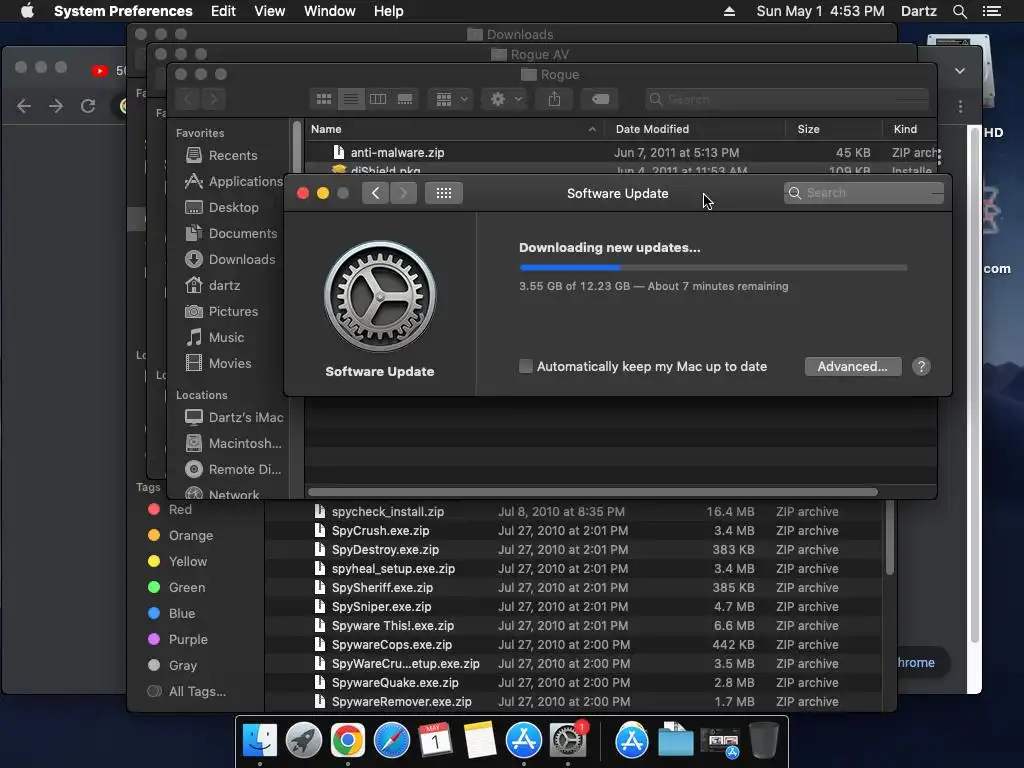This screenshot has width=1024, height=768.
Task: Click horizontal scrollbar in Rogue window
Action: pos(592,492)
